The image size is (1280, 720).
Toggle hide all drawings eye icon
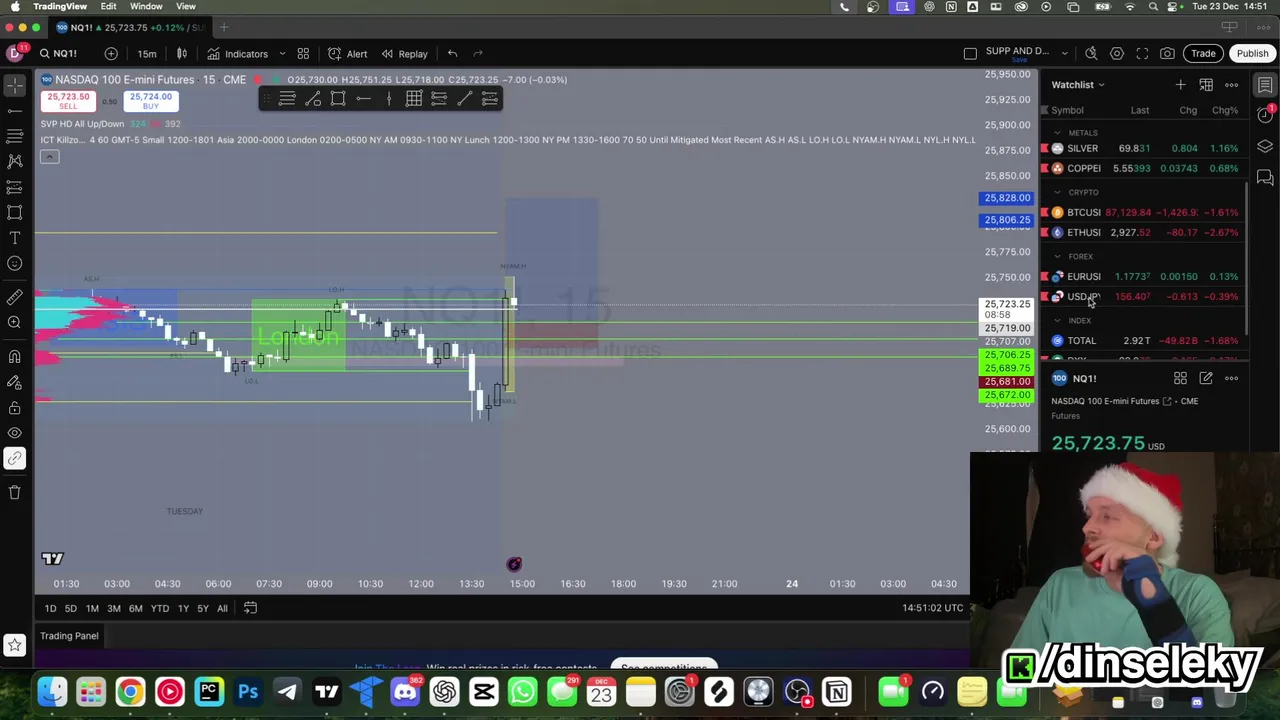(15, 433)
